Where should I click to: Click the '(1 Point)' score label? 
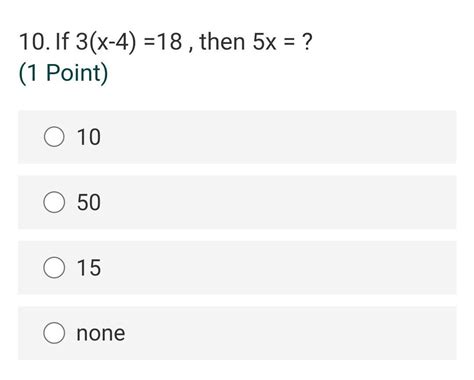coord(63,73)
